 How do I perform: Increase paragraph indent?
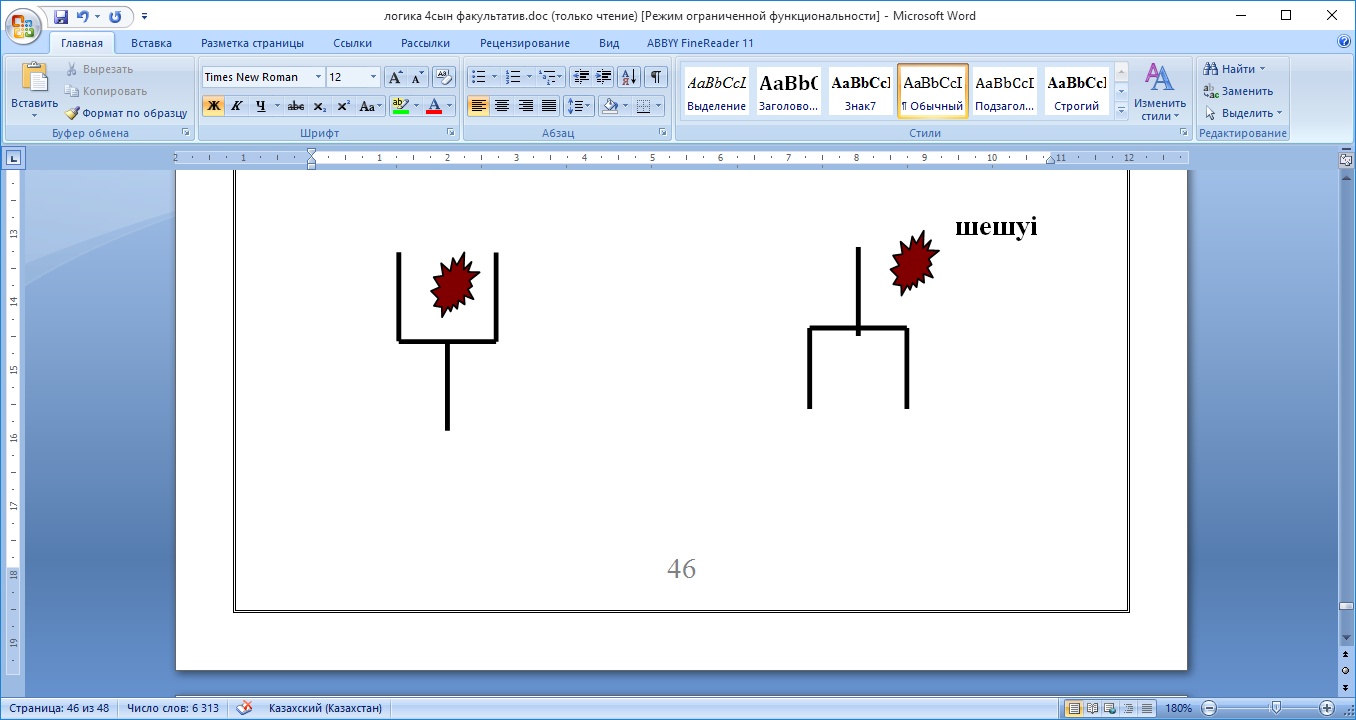coord(604,77)
